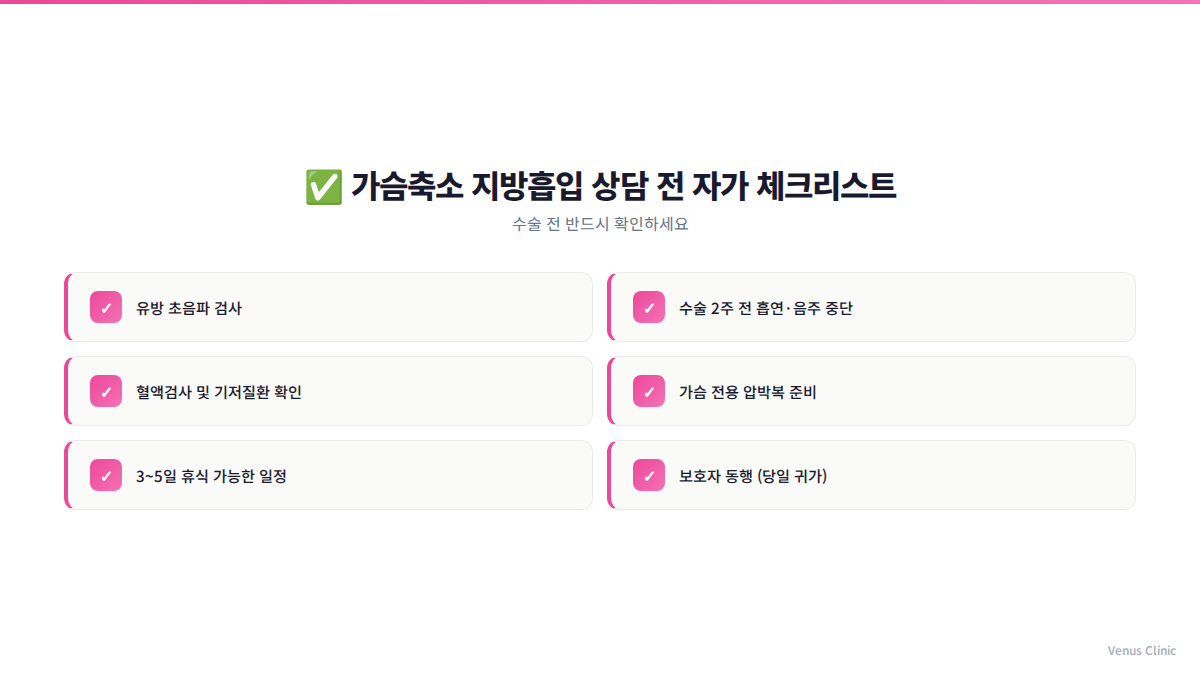Click the pink left accent of 가슴 전용 압박복 card

609,391
